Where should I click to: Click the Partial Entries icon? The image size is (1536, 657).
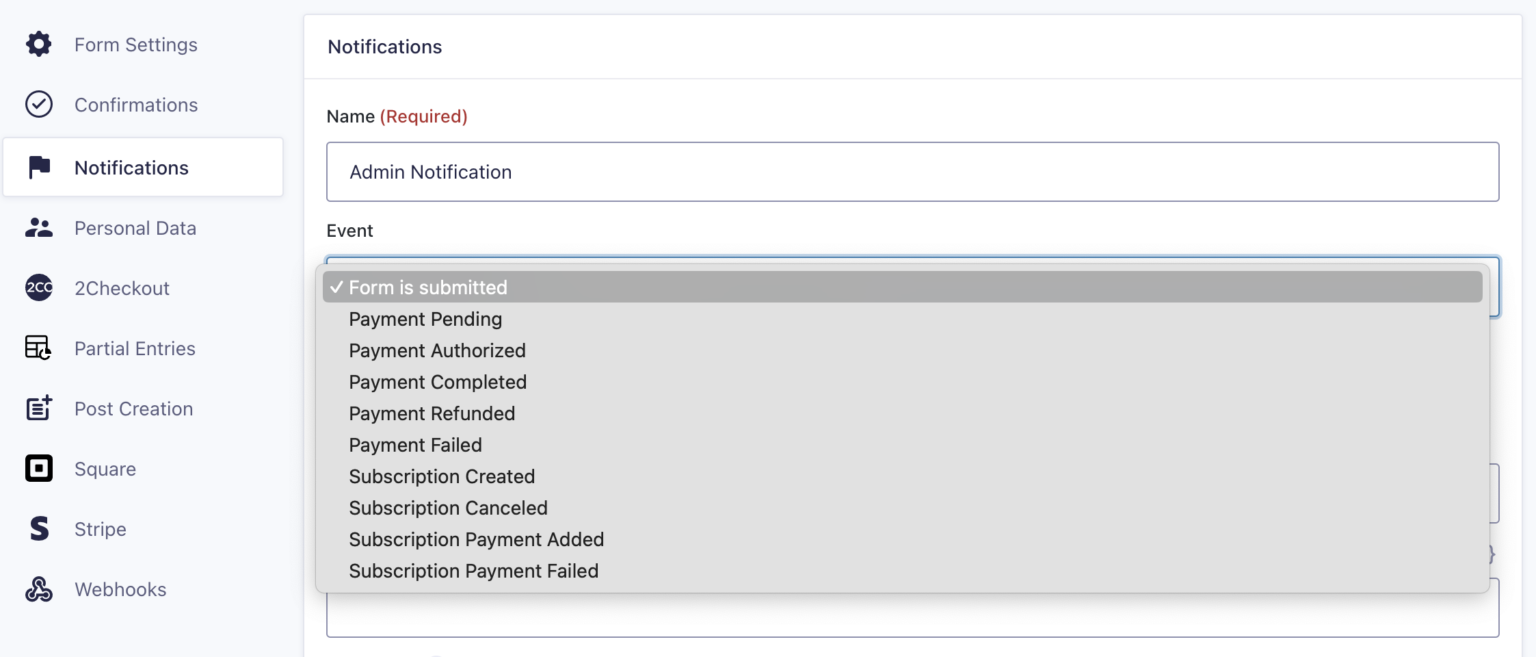coord(38,348)
